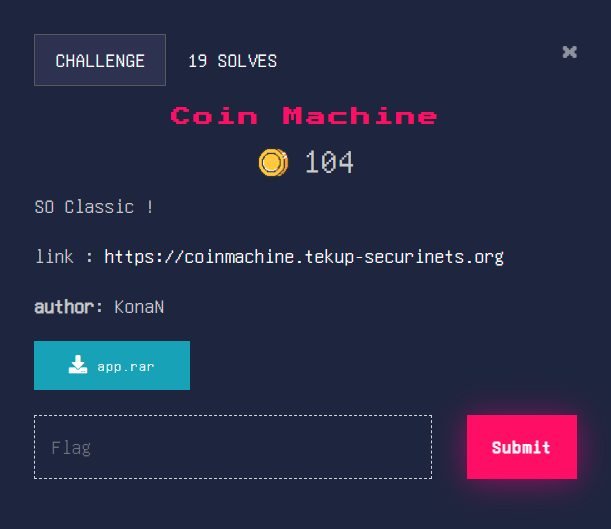Download the app.rar file
Image resolution: width=611 pixels, height=529 pixels.
coord(112,365)
